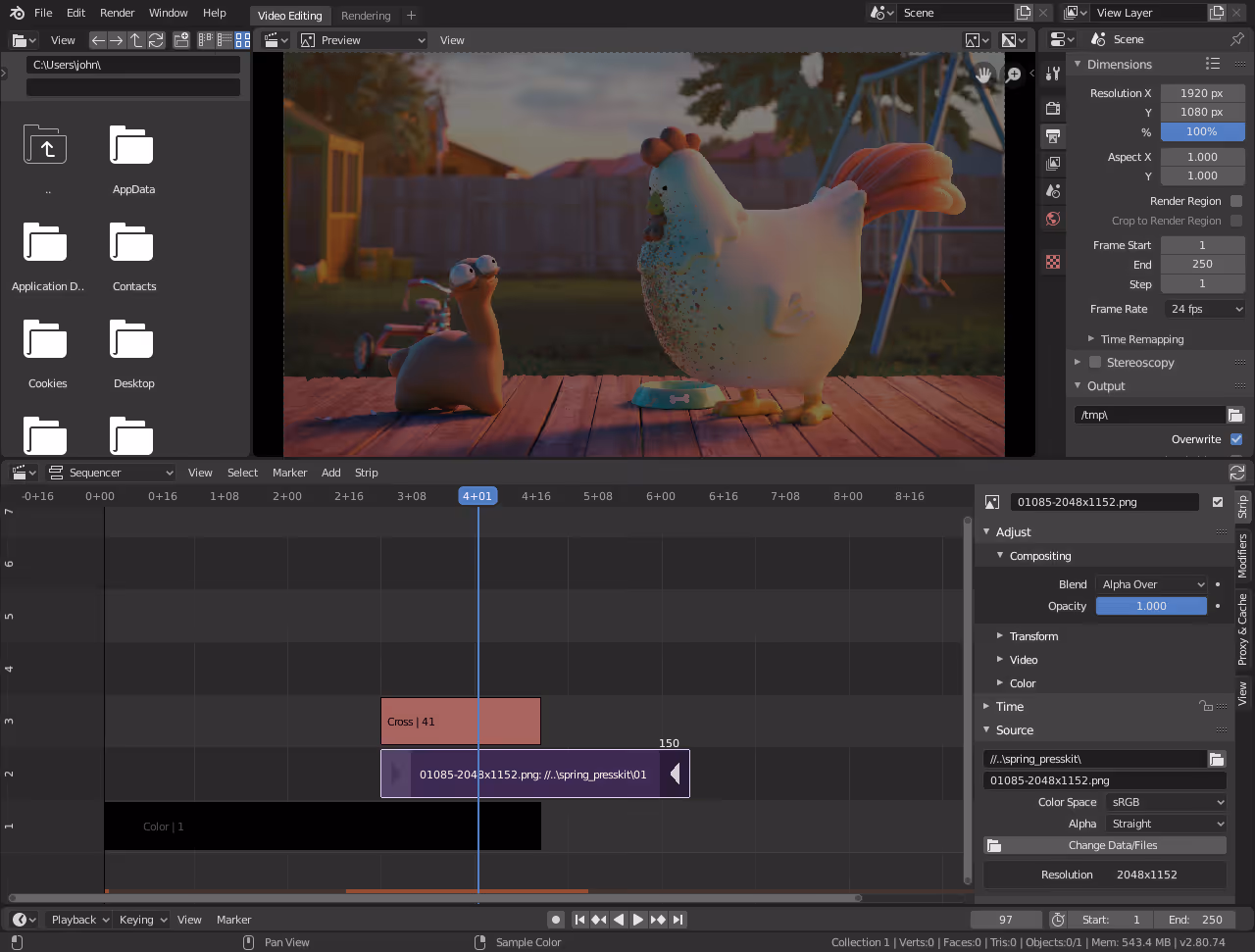Open the Video Editing workspace tab
Screen dimensions: 1255x952
289,15
